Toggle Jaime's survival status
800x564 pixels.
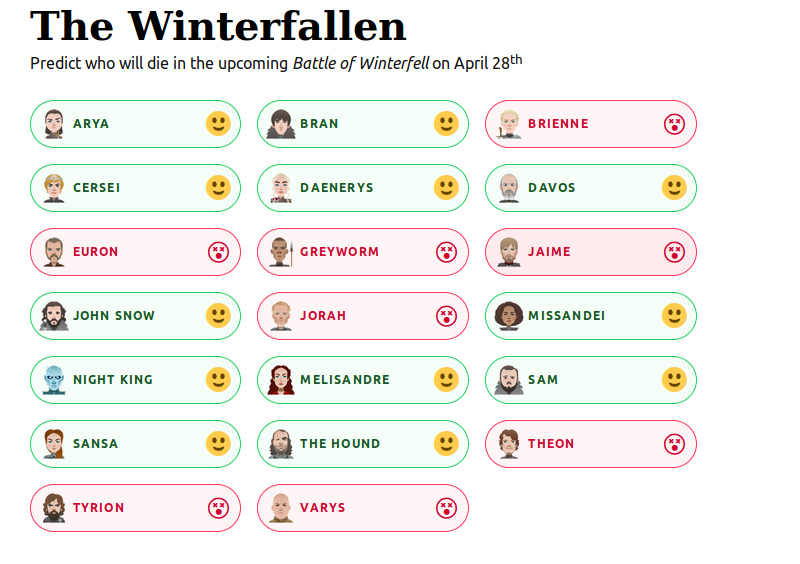[591, 252]
